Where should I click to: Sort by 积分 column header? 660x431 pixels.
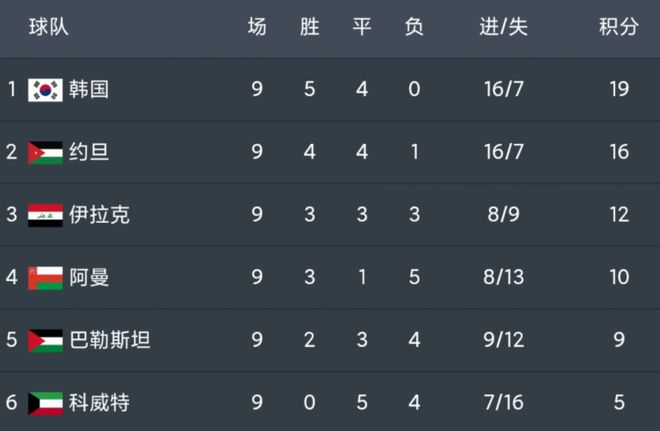tap(618, 28)
